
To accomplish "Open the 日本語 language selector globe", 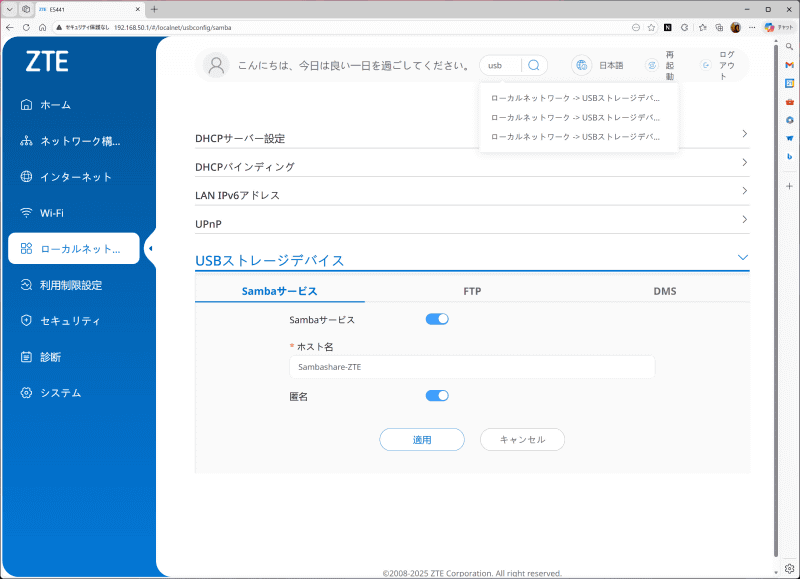I will coord(581,65).
